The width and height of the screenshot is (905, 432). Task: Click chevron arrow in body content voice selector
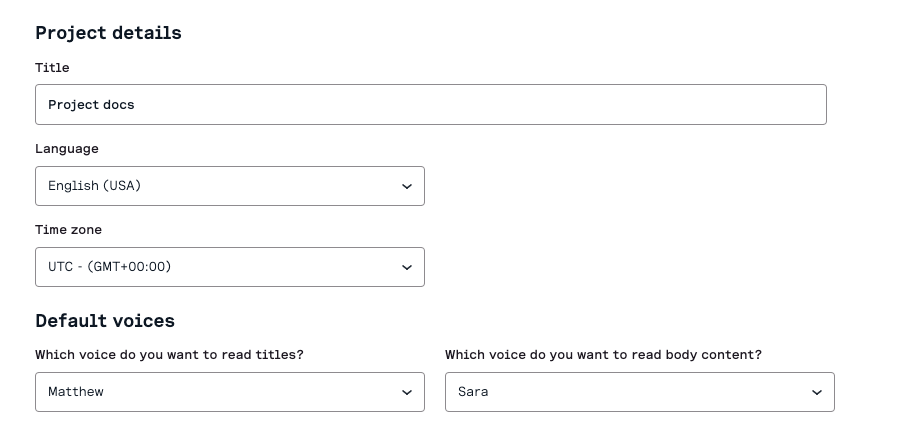point(817,392)
